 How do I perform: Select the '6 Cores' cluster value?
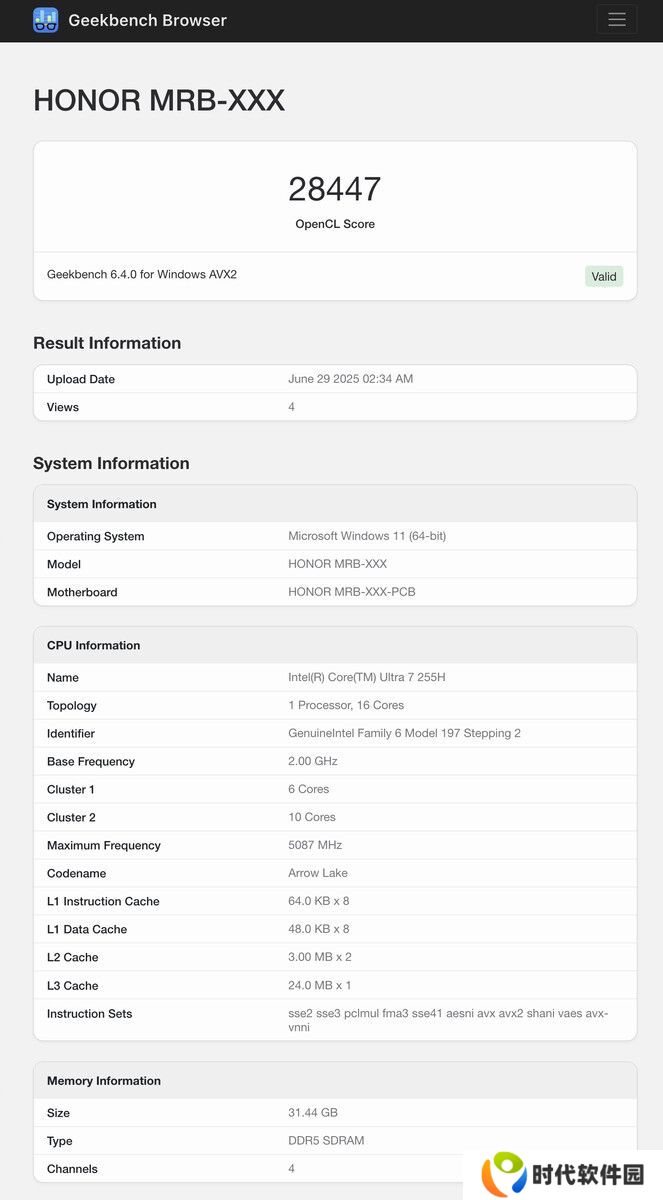(x=309, y=789)
